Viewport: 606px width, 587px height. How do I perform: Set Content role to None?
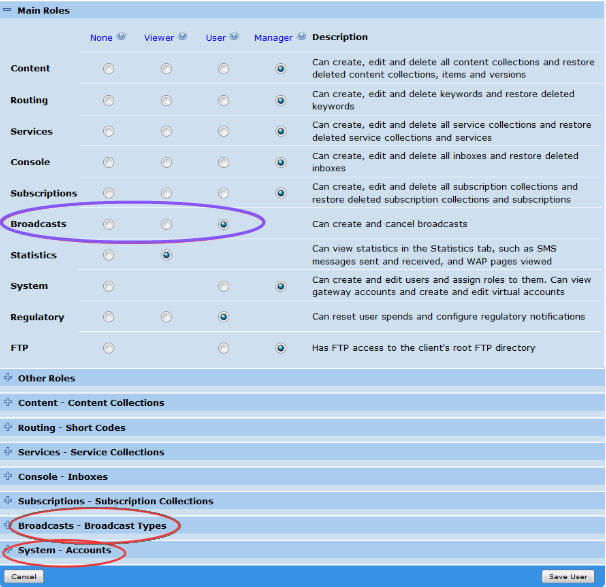tap(109, 69)
